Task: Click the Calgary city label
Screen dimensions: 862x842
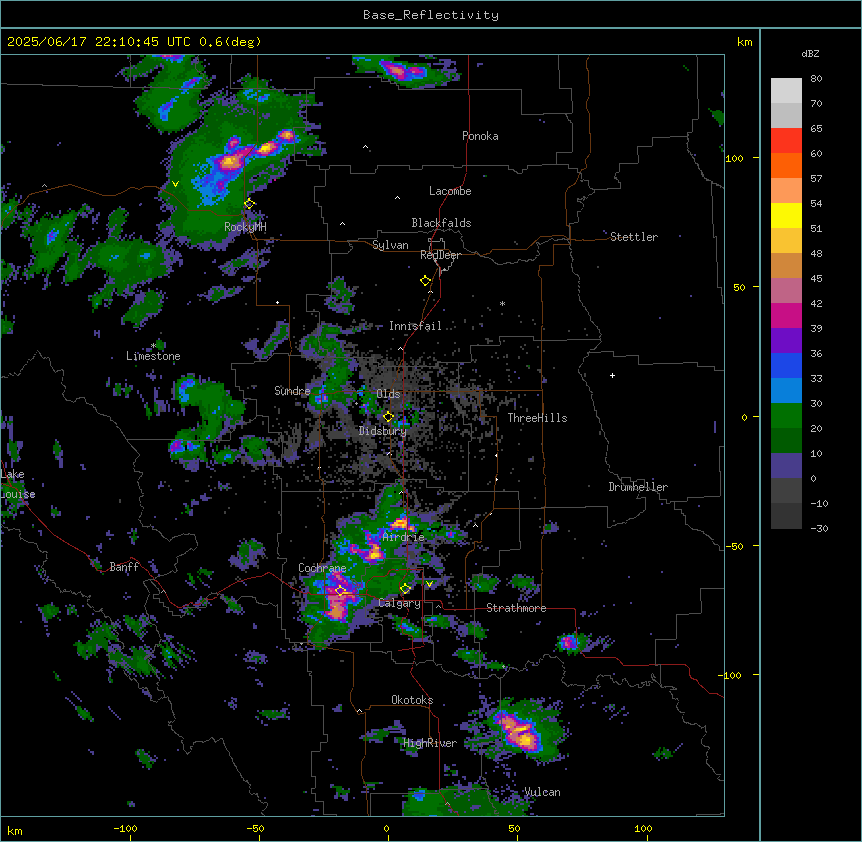Action: (x=400, y=603)
